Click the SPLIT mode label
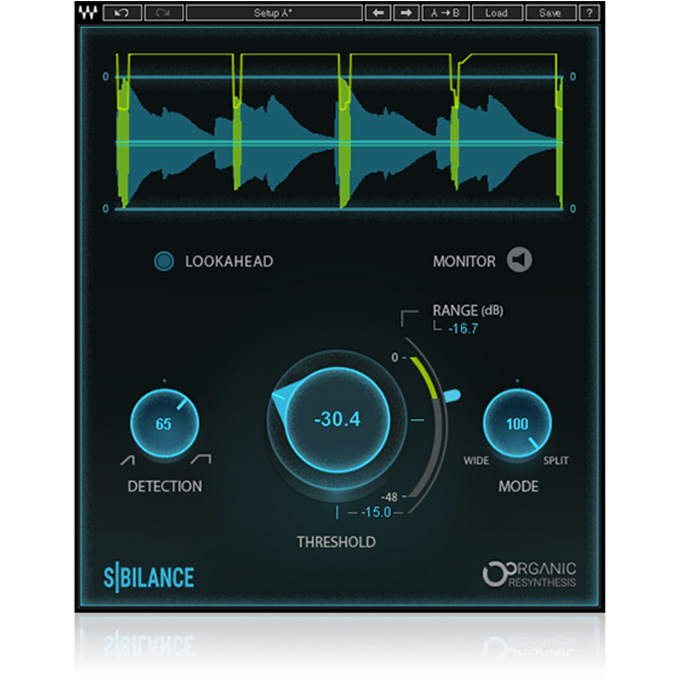This screenshot has width=681, height=683. click(556, 460)
